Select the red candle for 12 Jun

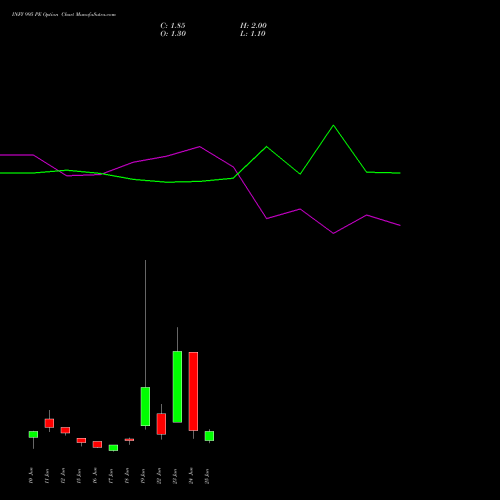(65, 430)
